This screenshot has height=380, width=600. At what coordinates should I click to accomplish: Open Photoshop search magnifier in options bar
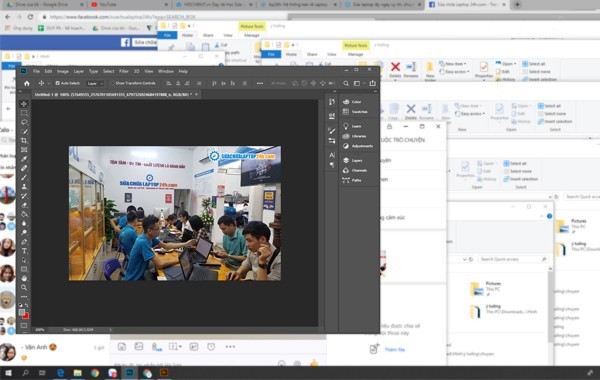(x=346, y=83)
